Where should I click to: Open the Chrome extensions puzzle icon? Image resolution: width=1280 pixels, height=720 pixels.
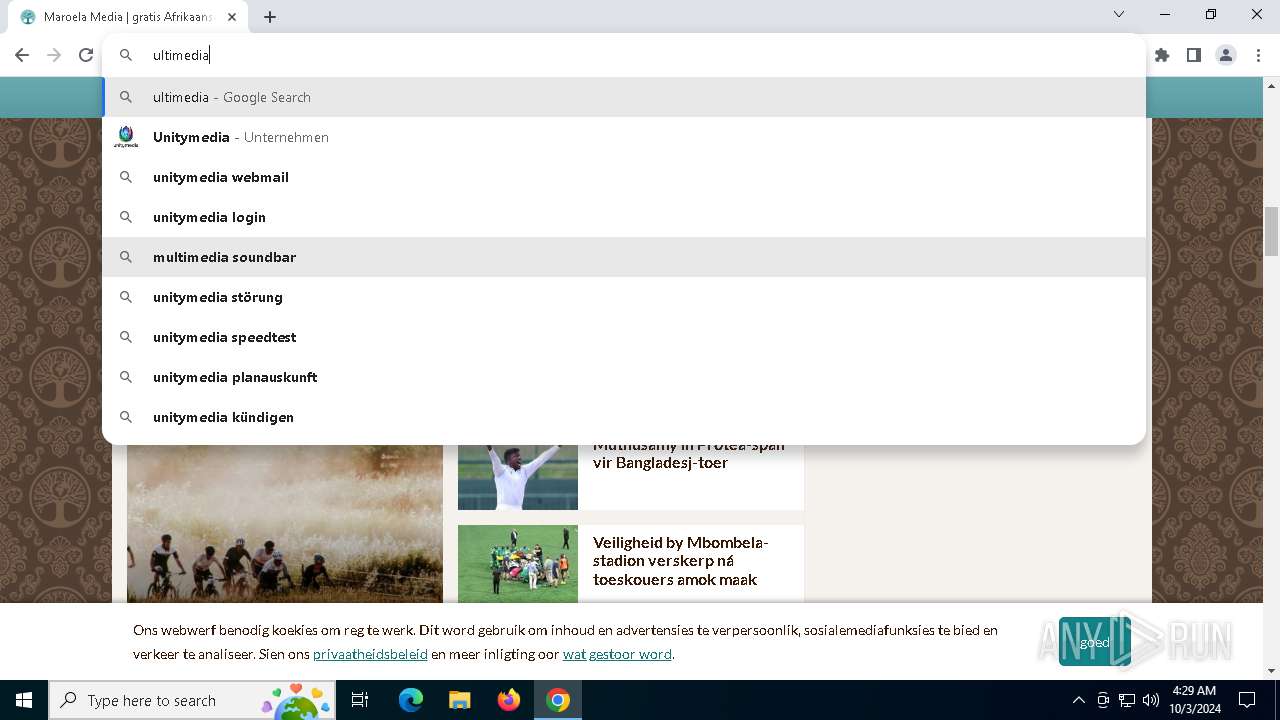coord(1162,55)
